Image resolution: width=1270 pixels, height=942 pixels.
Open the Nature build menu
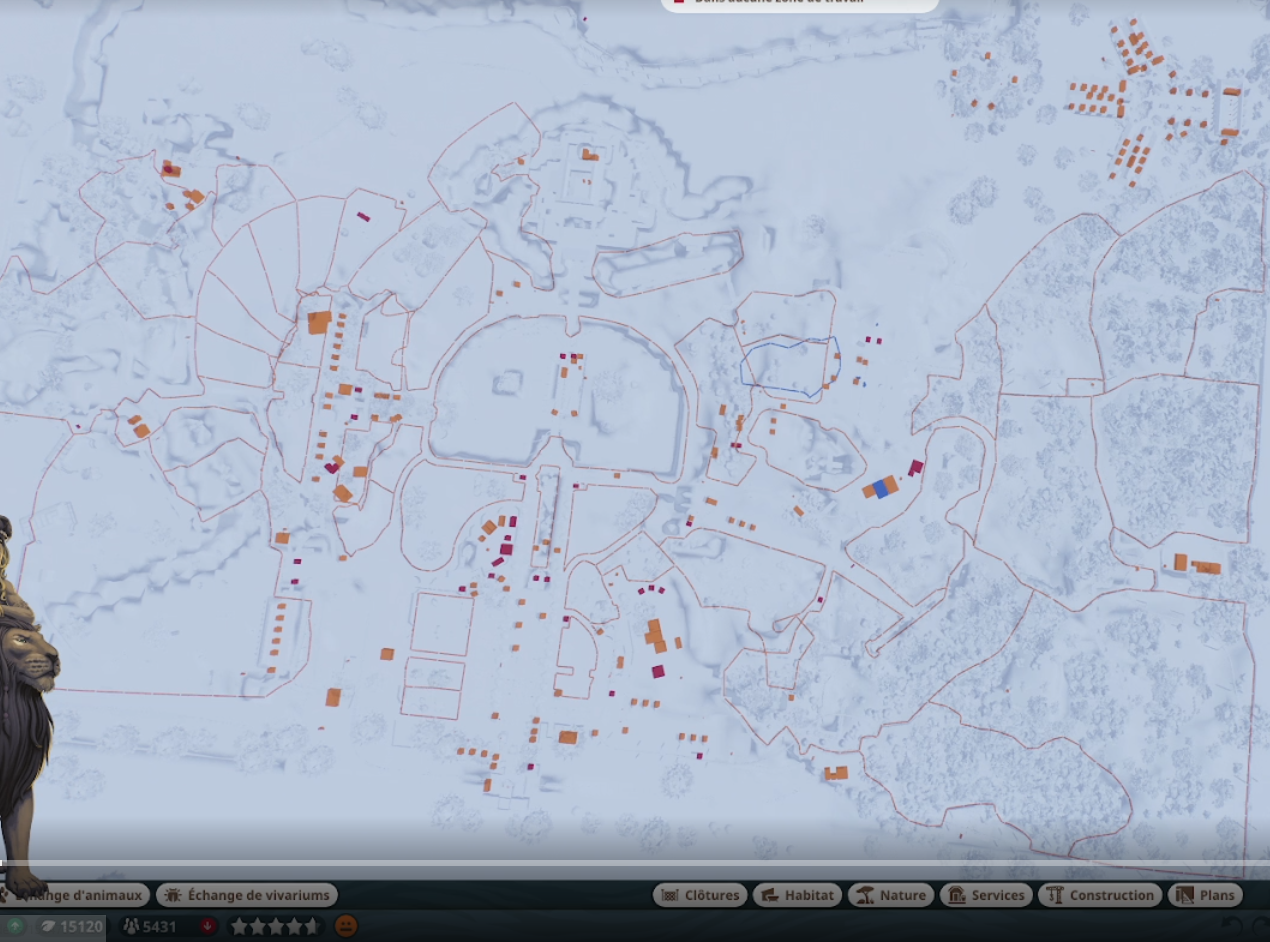(x=891, y=895)
